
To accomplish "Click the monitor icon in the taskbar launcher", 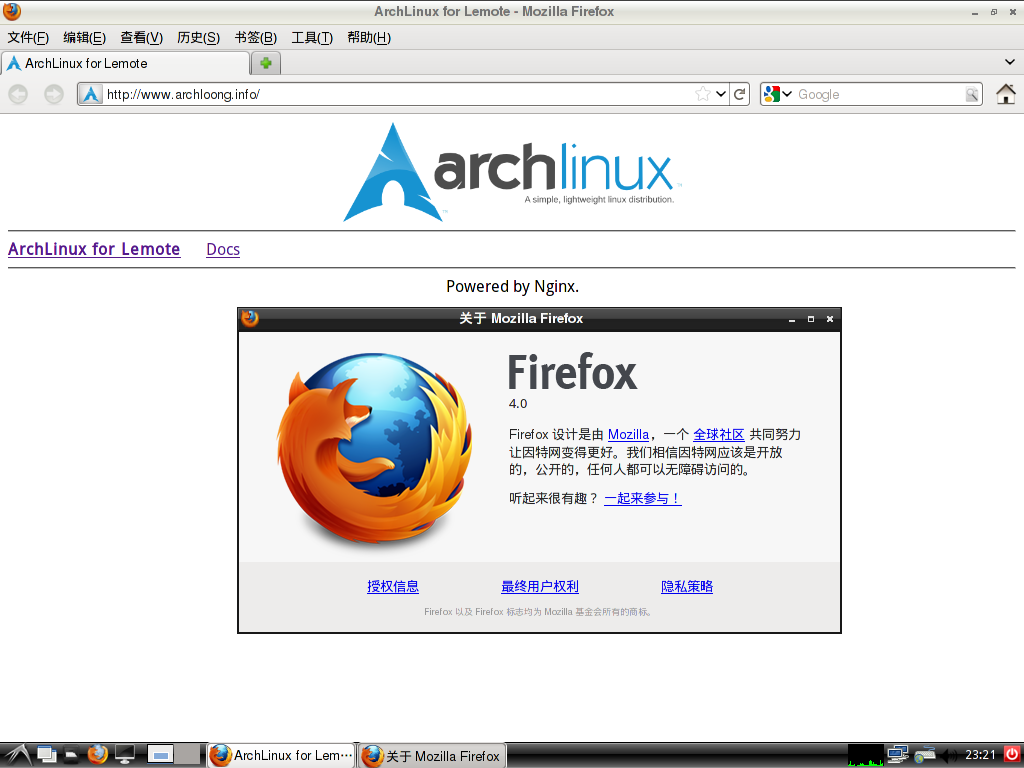I will (x=125, y=755).
